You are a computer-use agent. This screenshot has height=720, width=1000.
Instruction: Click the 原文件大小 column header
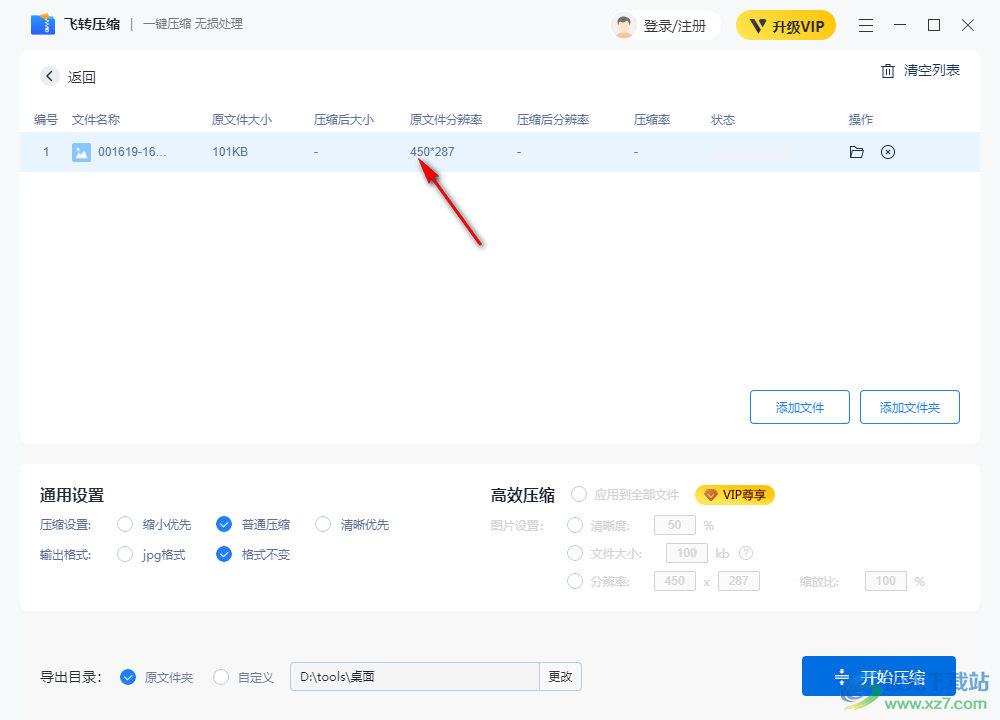coord(242,120)
